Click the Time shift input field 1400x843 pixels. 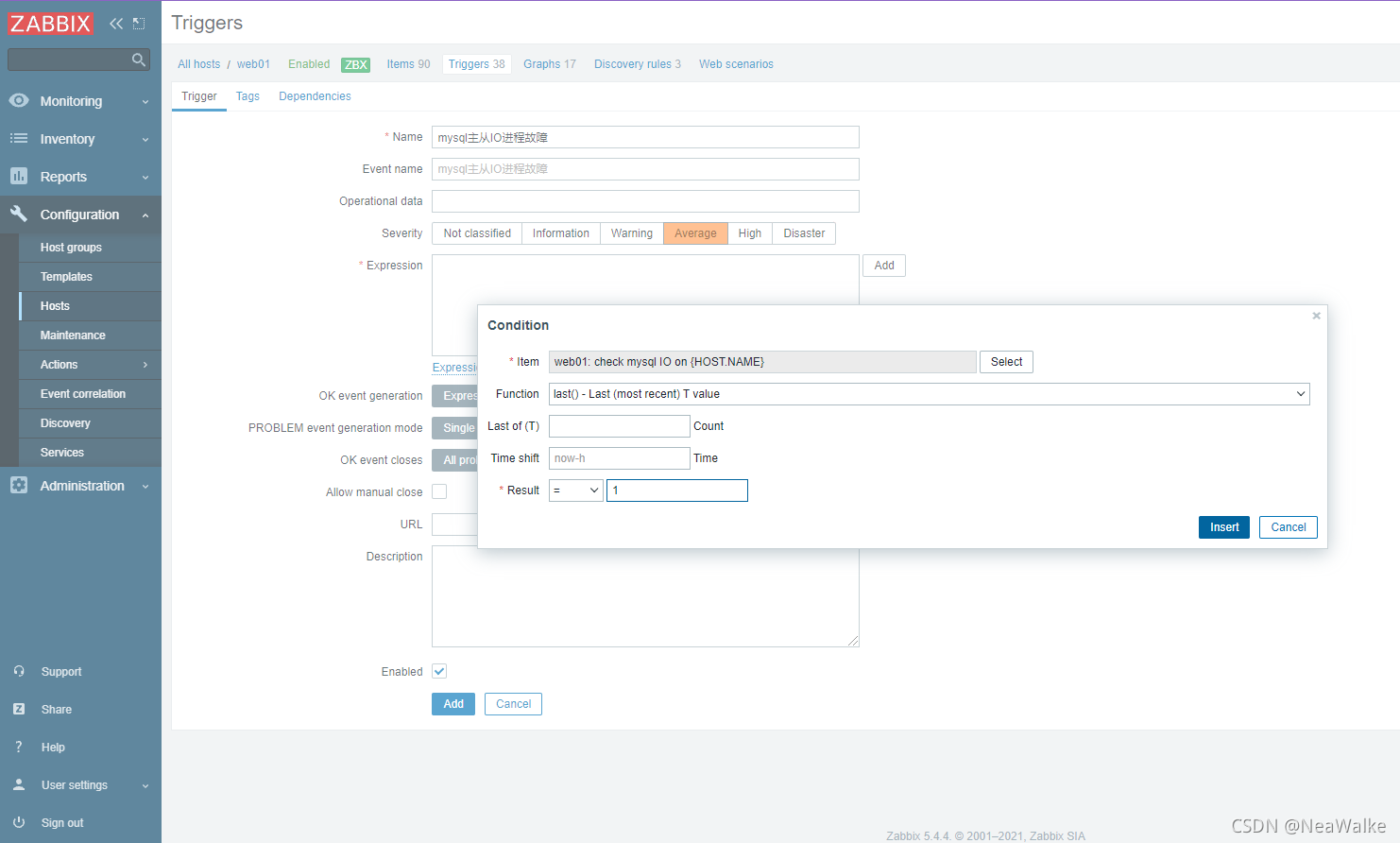tap(620, 458)
